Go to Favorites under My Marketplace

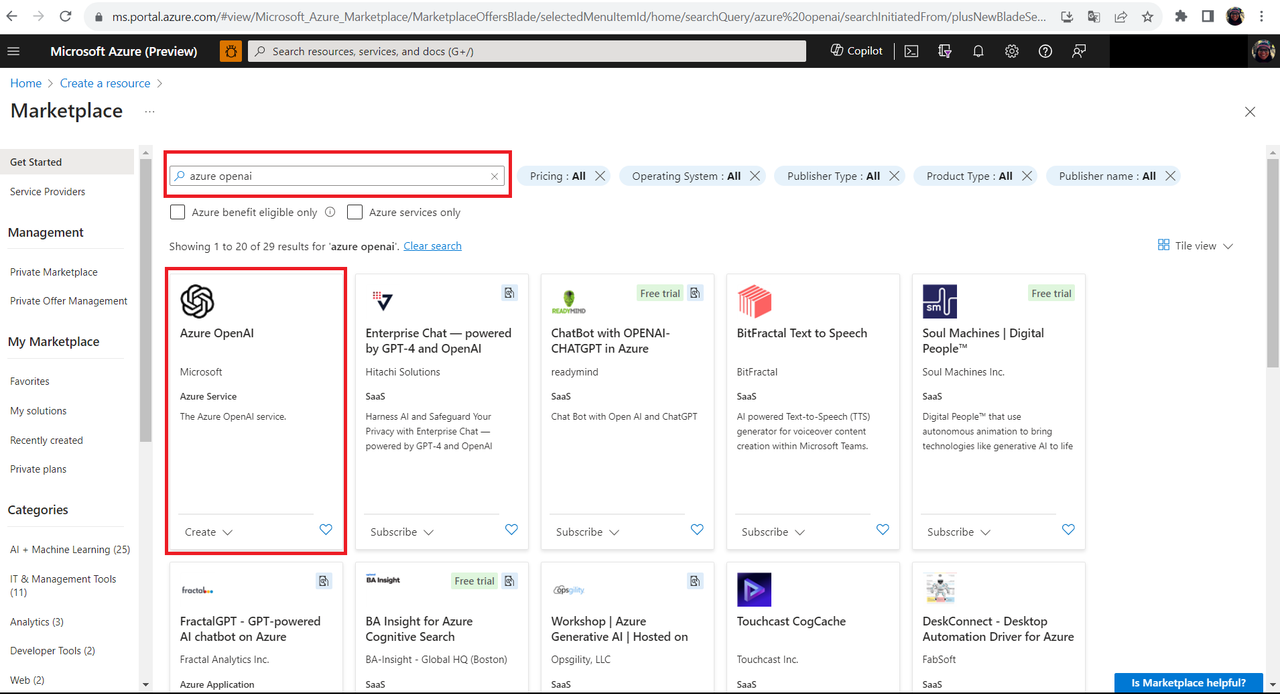[x=30, y=381]
